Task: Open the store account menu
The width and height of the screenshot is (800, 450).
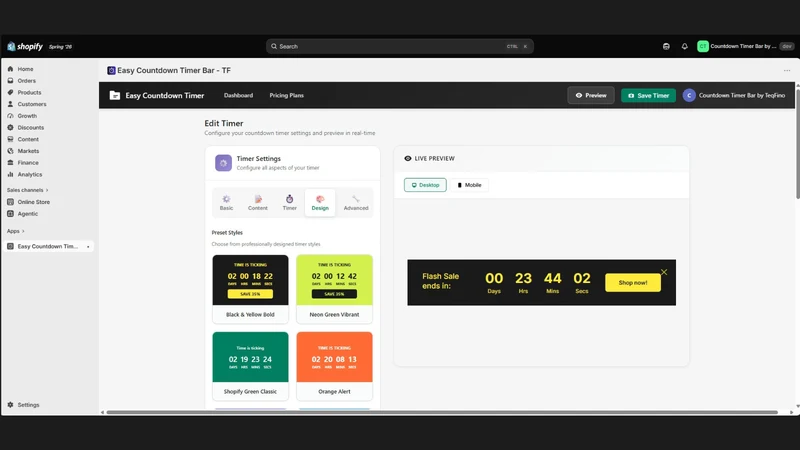Action: pos(745,46)
